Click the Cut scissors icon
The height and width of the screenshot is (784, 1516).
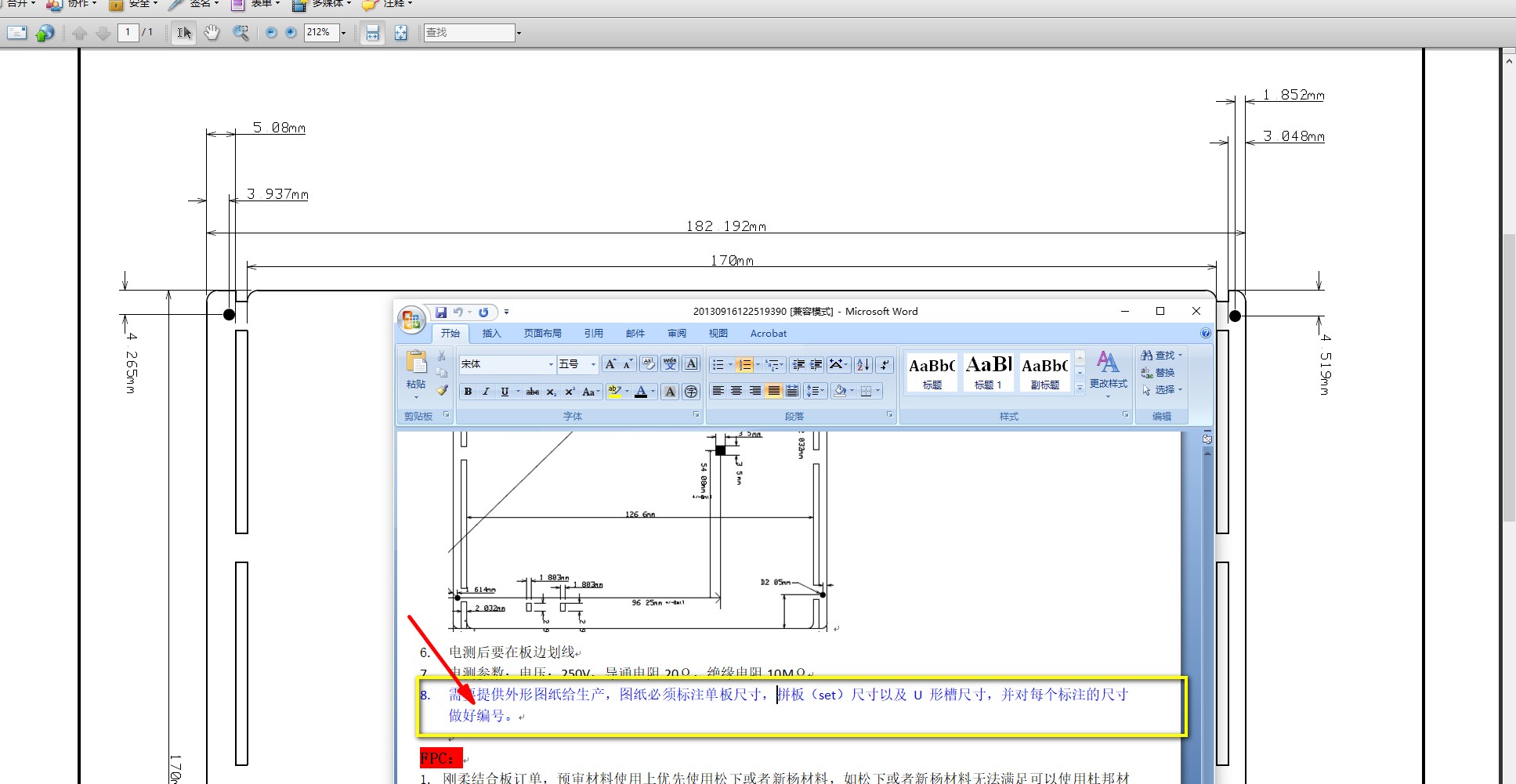click(442, 356)
